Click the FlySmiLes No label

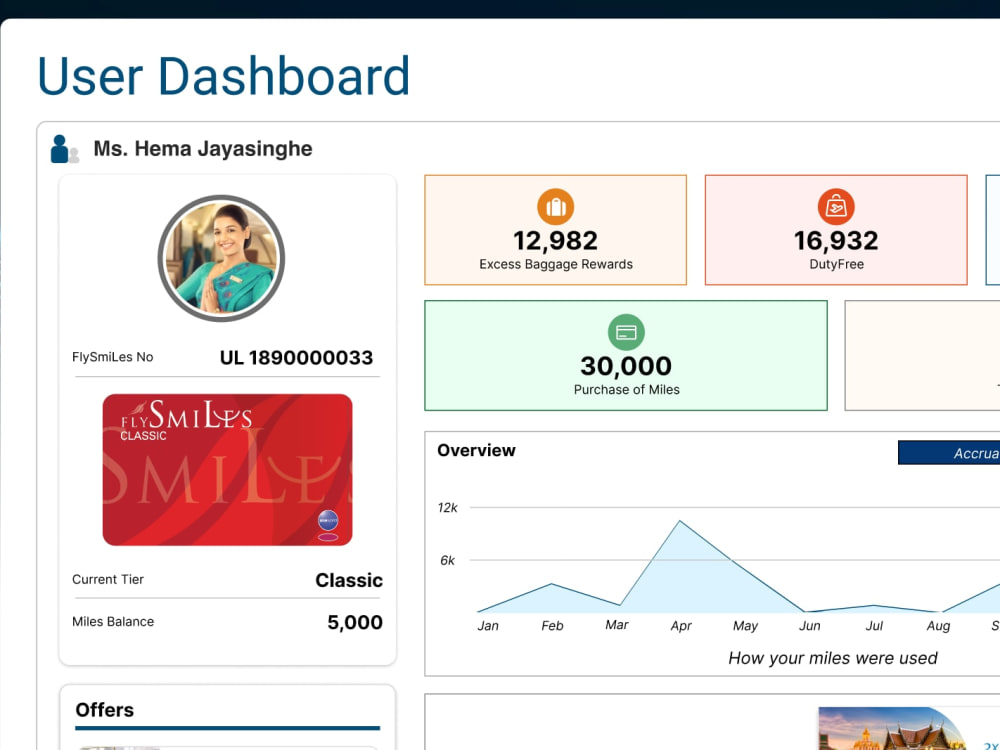113,357
